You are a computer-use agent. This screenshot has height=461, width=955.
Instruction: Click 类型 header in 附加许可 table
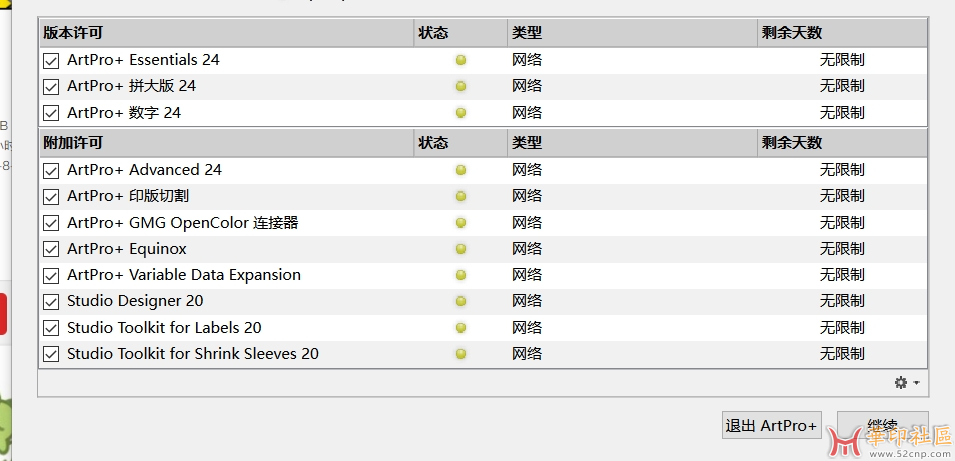point(632,143)
